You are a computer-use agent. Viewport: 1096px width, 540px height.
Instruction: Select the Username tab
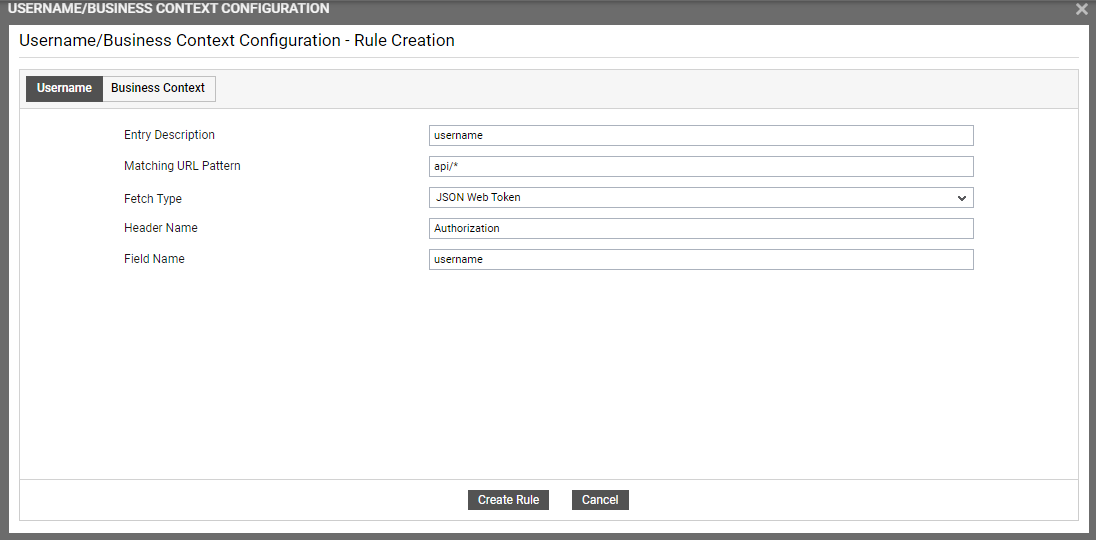[x=64, y=88]
